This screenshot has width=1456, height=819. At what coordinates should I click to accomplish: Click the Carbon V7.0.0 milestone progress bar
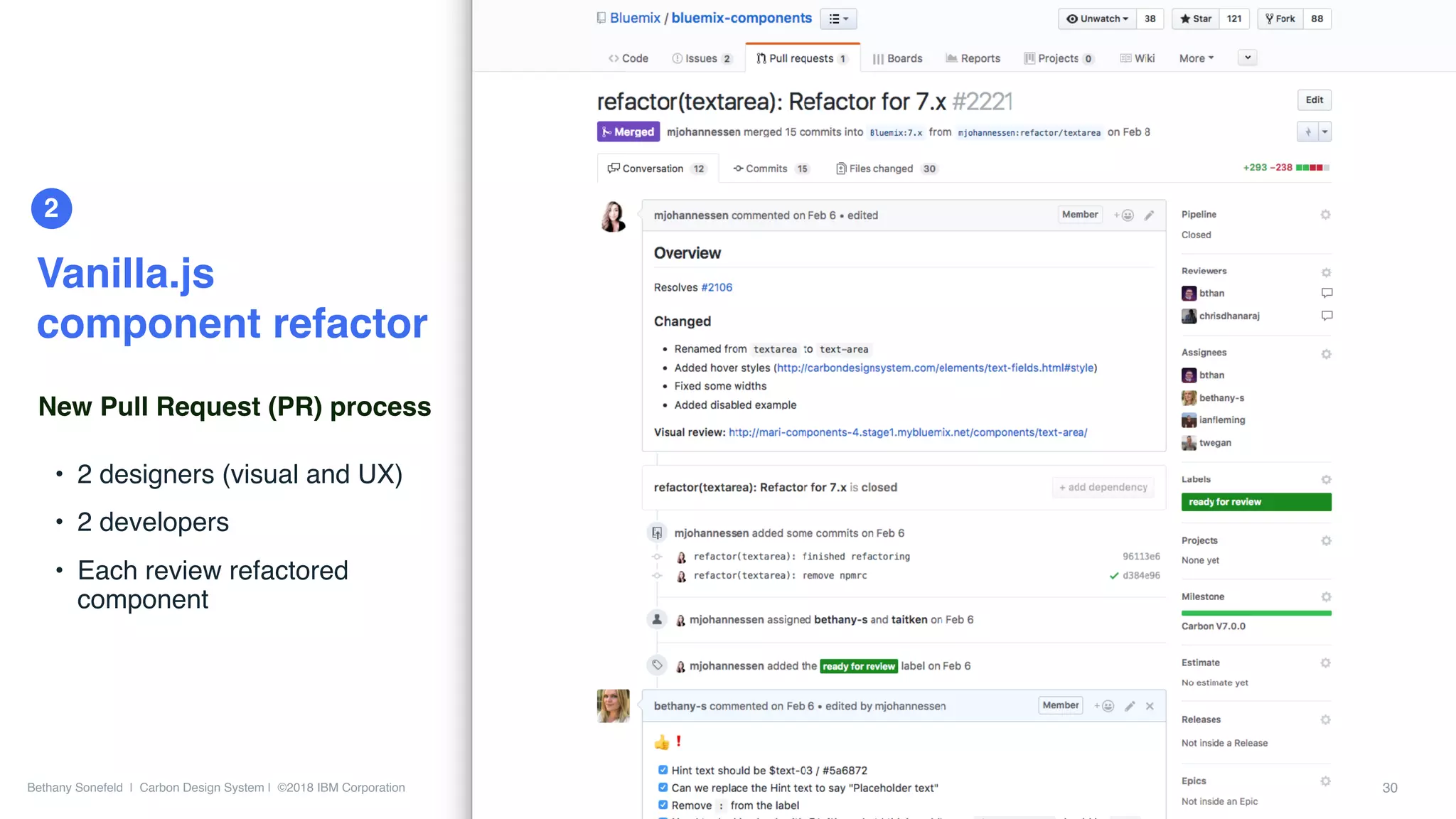[x=1256, y=613]
